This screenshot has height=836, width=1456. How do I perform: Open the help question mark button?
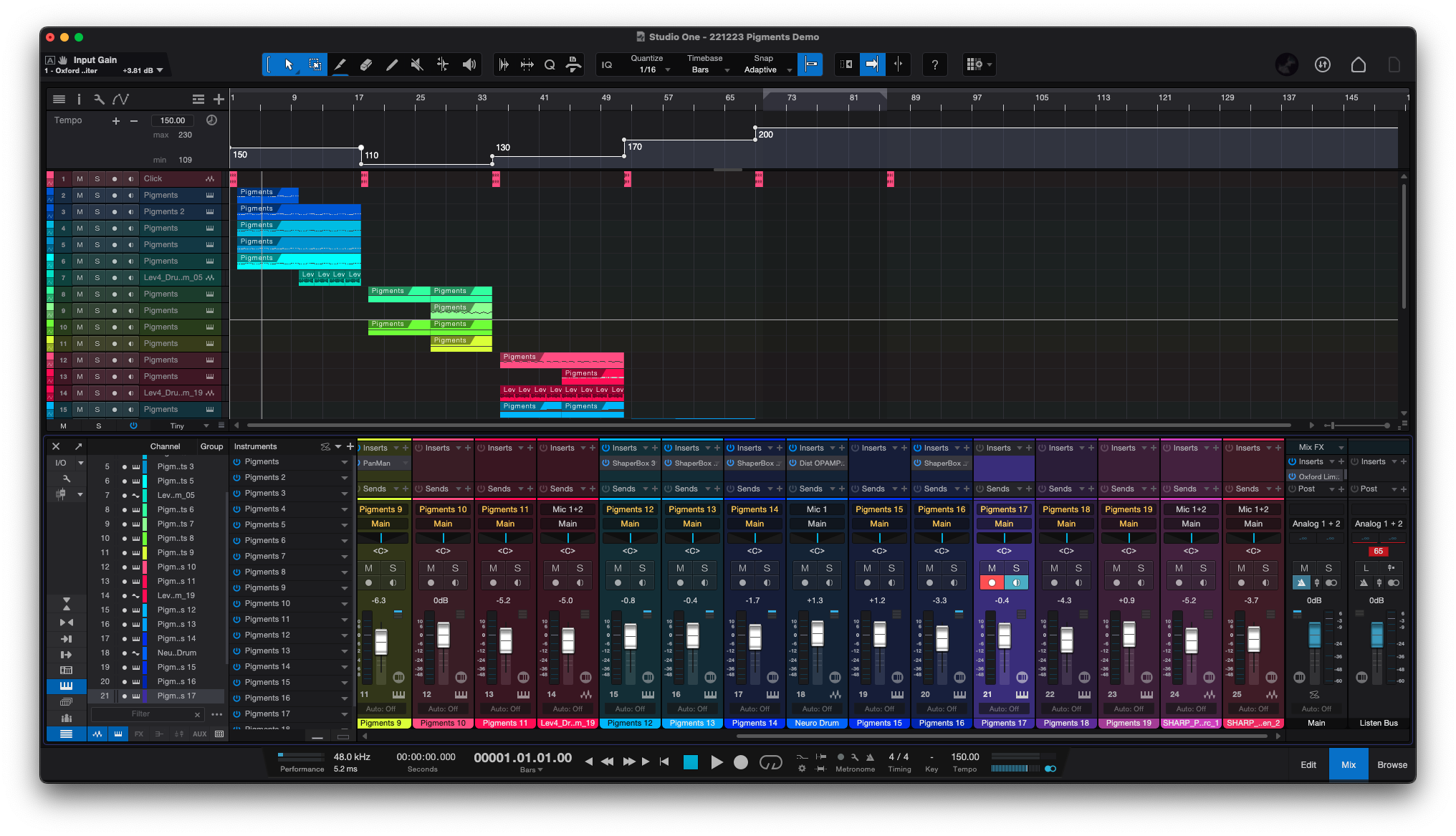pos(934,64)
